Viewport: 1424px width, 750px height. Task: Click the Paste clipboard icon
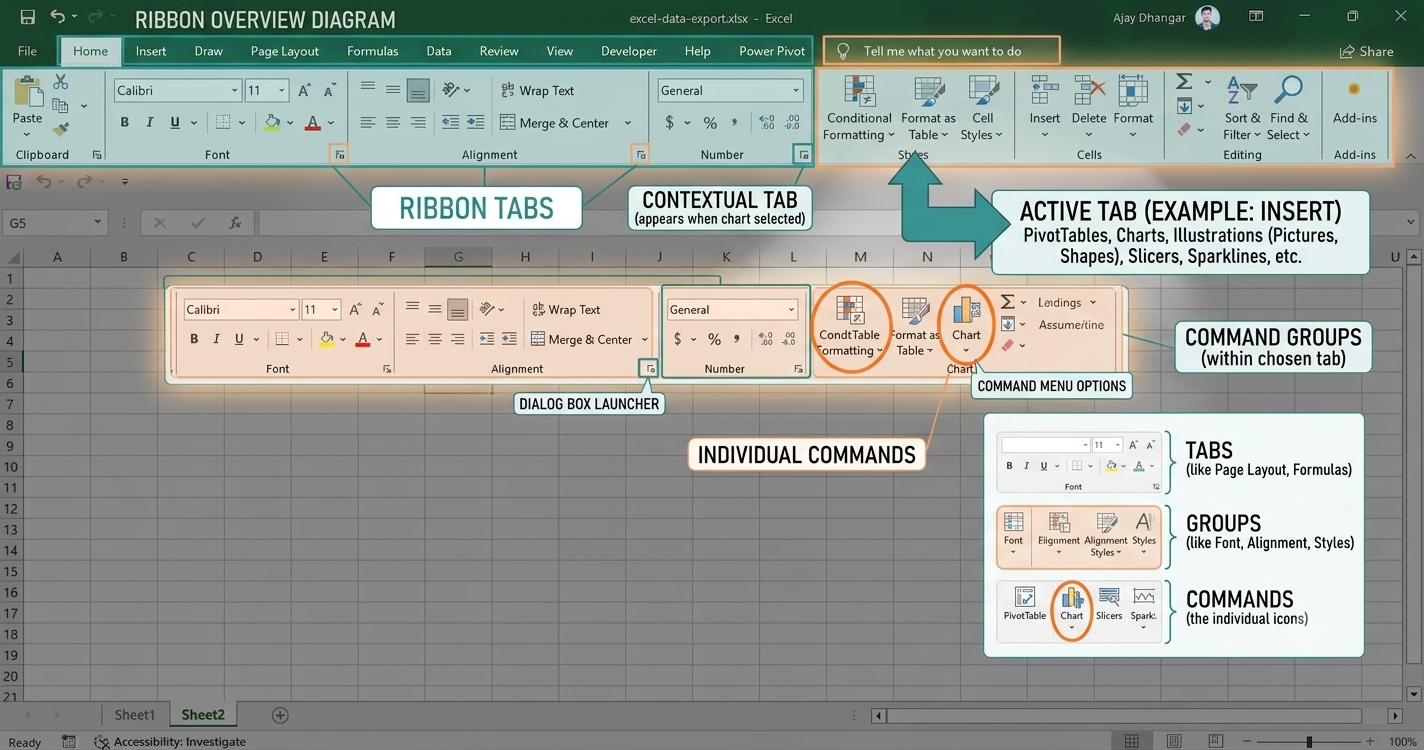tap(28, 94)
